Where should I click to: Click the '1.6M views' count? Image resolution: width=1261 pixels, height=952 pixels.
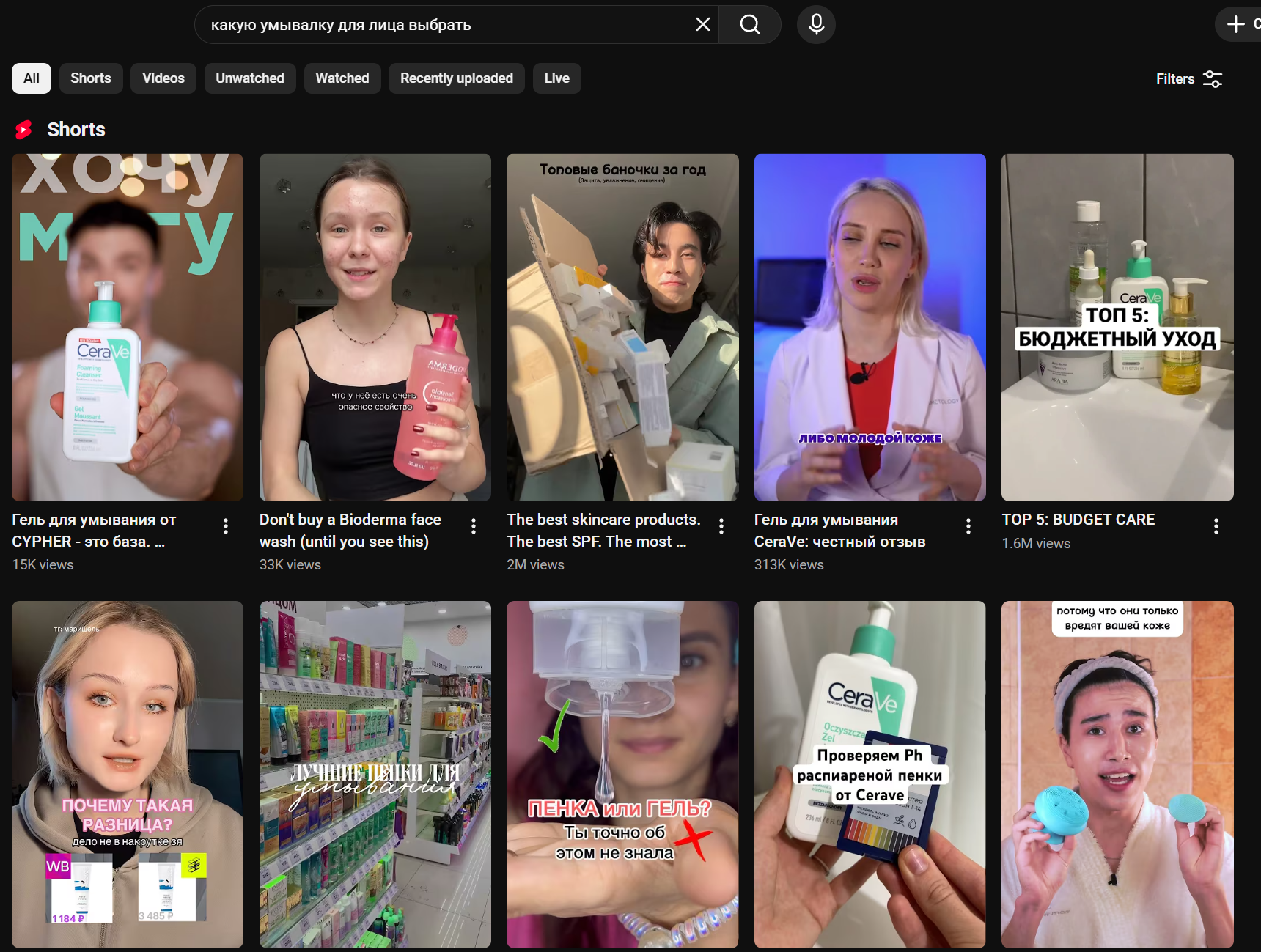point(1037,544)
